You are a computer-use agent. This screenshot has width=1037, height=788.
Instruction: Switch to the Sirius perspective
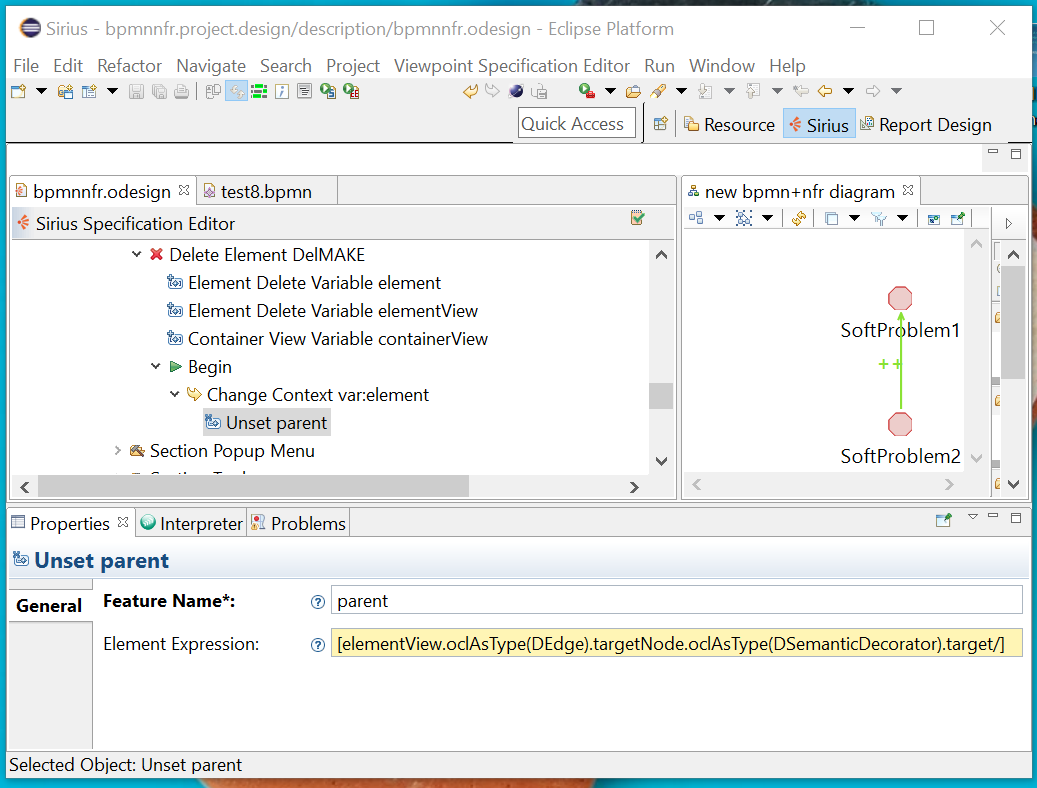tap(819, 124)
